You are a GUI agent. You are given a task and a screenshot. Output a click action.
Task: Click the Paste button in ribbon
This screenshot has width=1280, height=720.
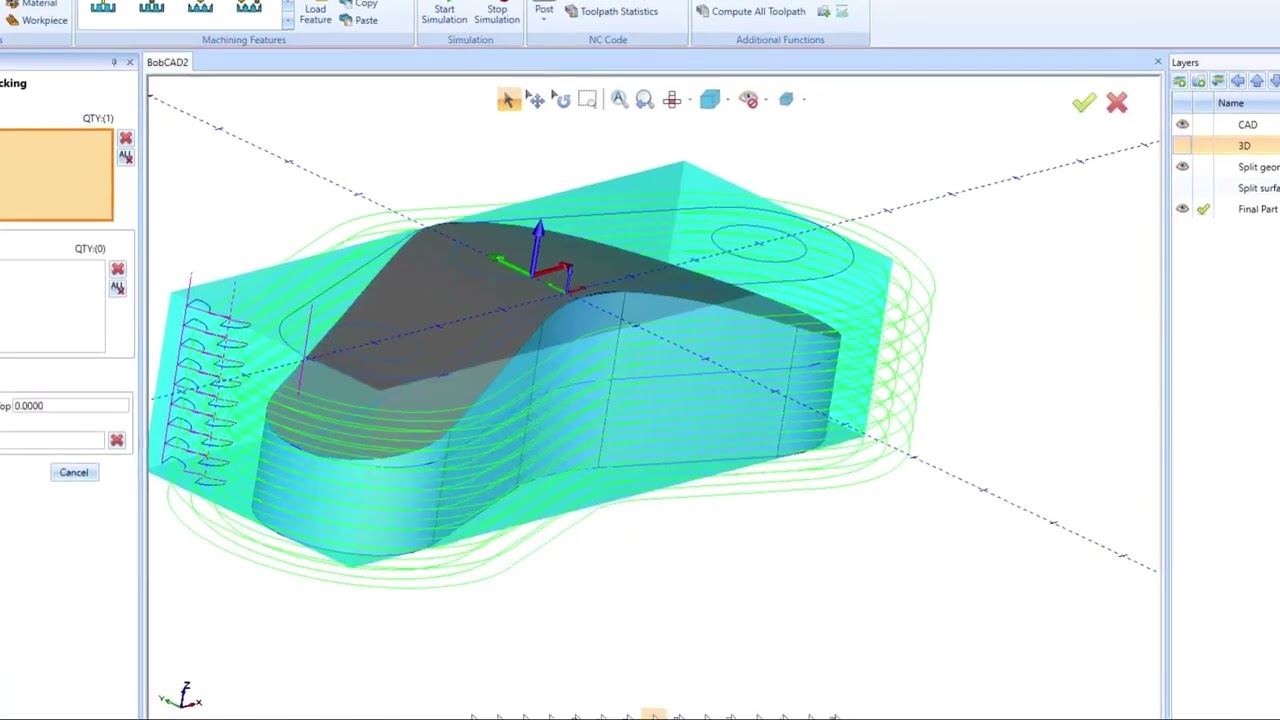[x=358, y=20]
